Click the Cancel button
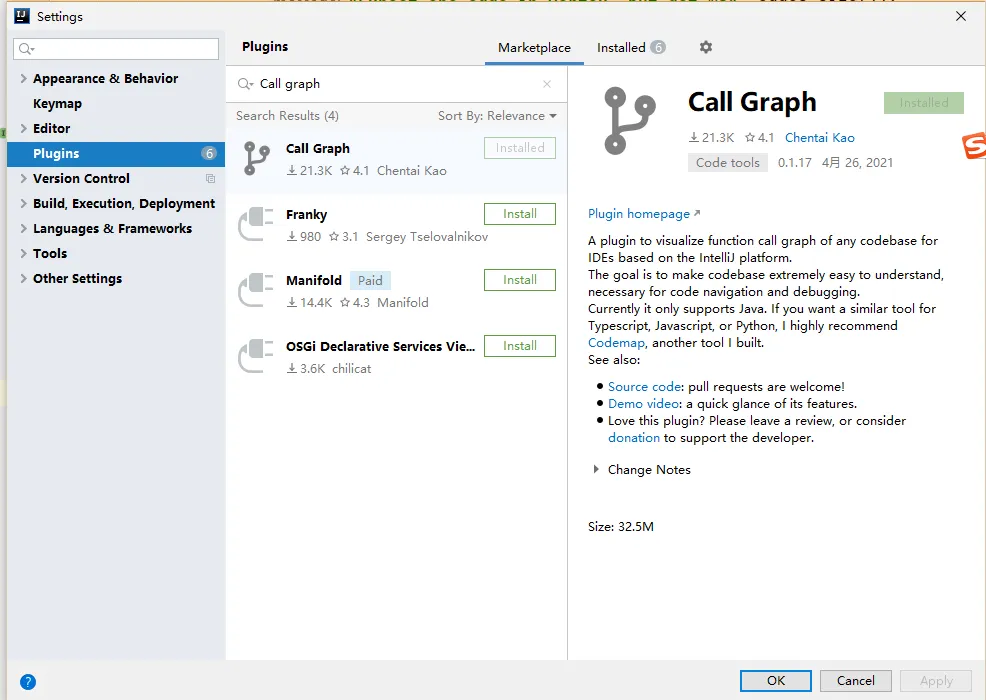The width and height of the screenshot is (986, 700). click(x=855, y=681)
